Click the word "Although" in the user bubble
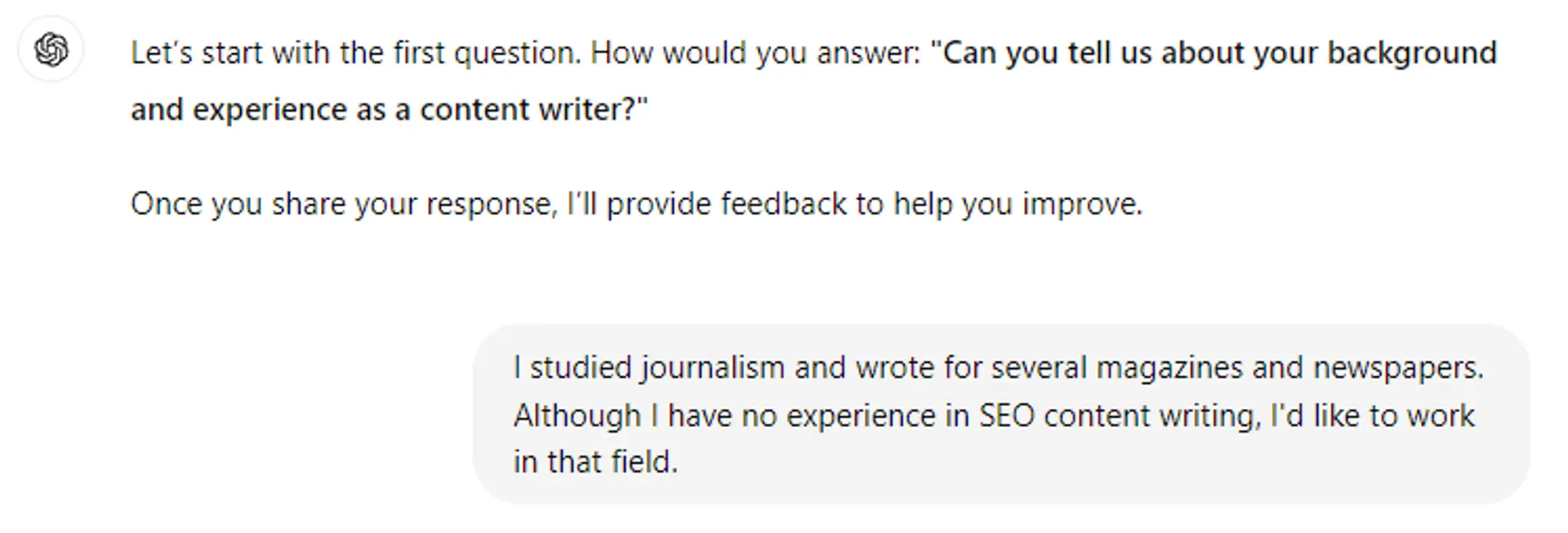Image resolution: width=1568 pixels, height=533 pixels. coord(577,416)
